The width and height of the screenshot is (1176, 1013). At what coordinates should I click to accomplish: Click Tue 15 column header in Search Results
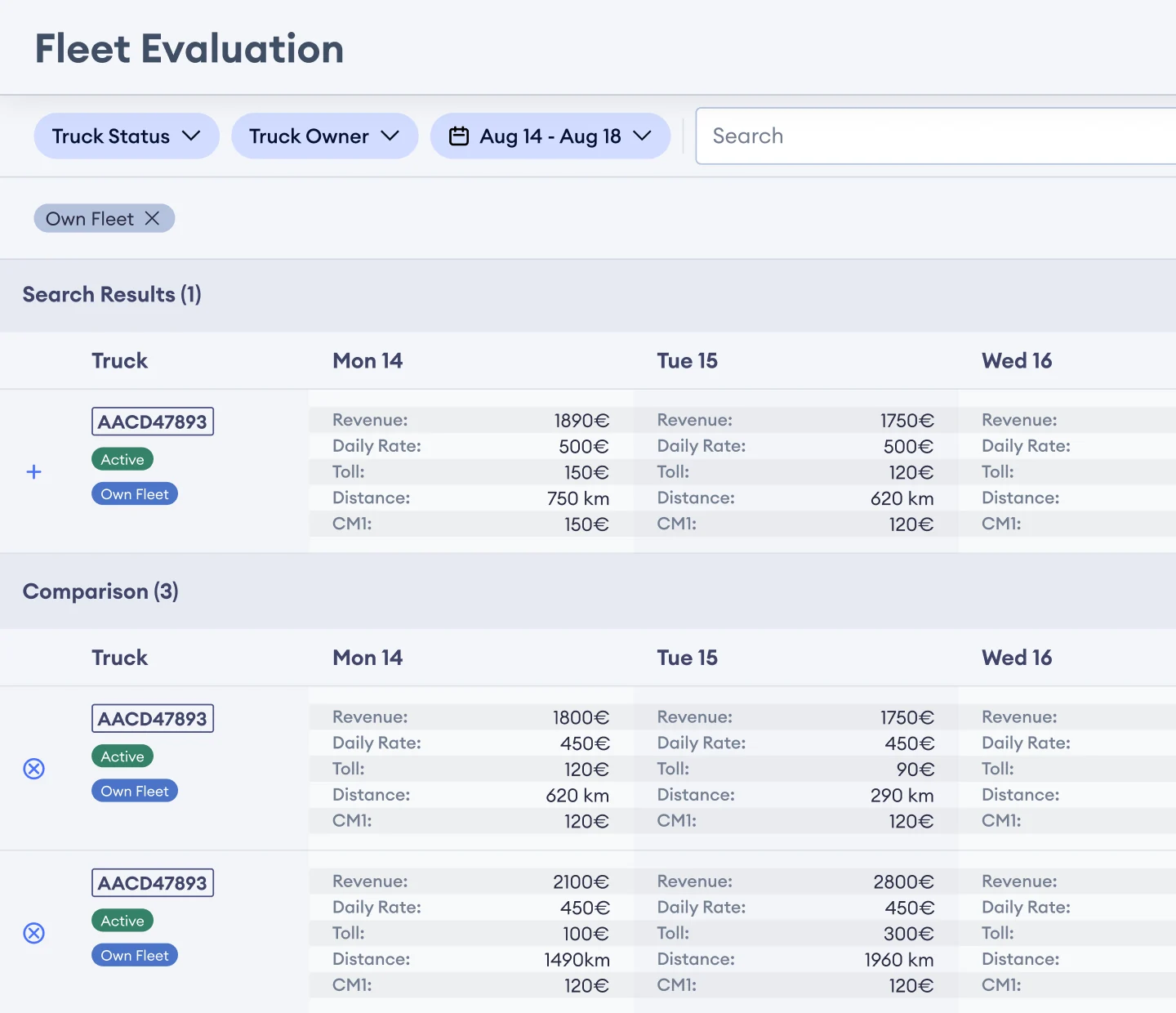pyautogui.click(x=688, y=360)
